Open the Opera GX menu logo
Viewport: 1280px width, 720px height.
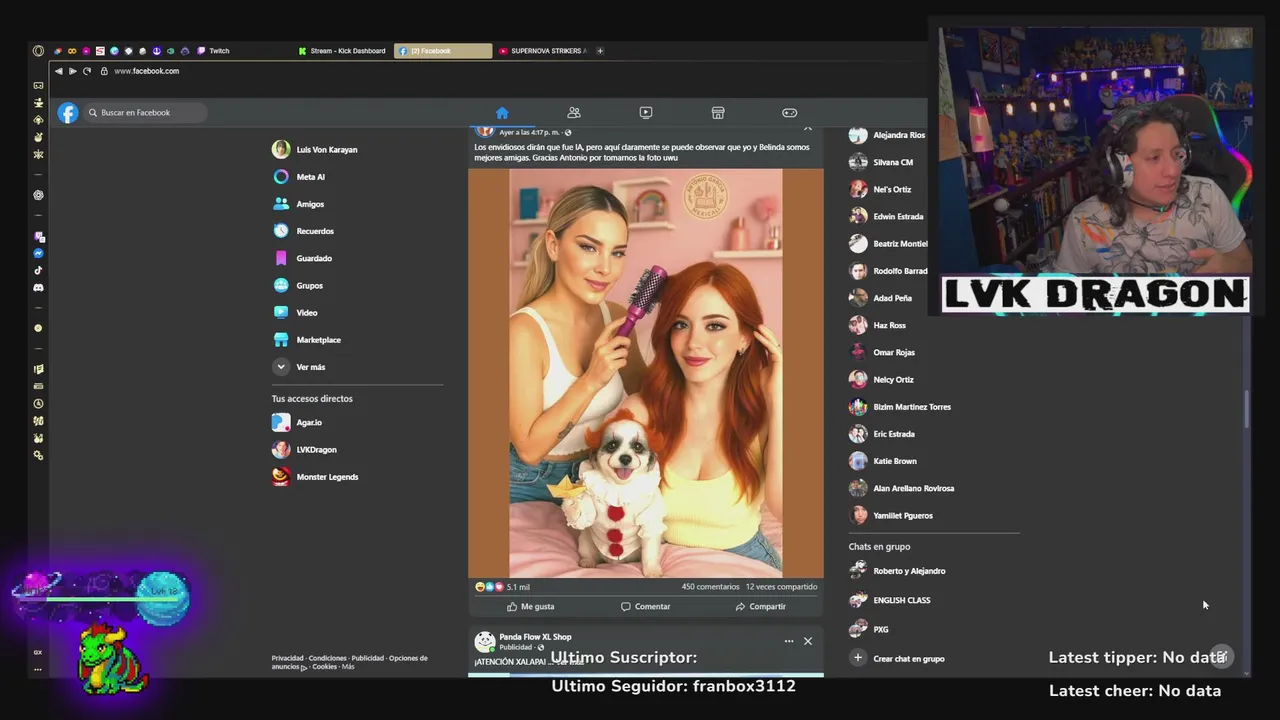(38, 51)
